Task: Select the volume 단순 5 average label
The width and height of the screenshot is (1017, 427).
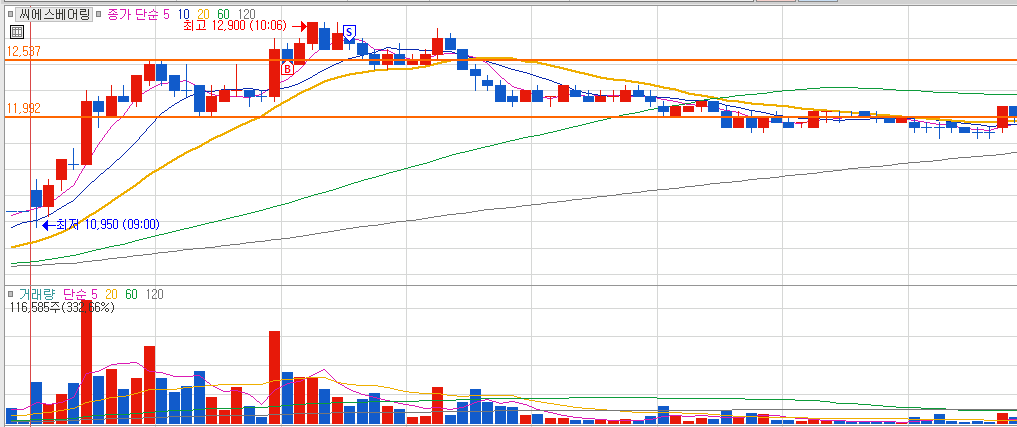Action: [x=80, y=295]
